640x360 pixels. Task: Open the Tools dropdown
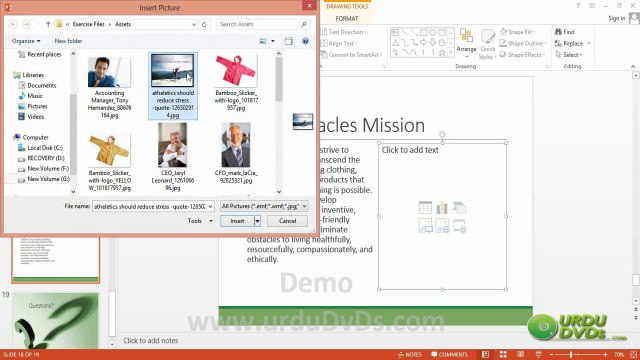coord(200,221)
